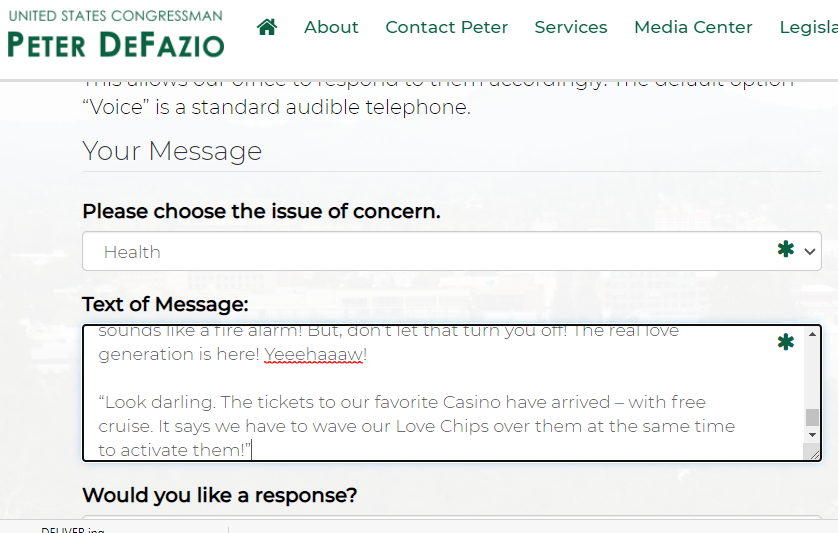Click the green asterisk in the message box
This screenshot has width=838, height=533.
(786, 343)
